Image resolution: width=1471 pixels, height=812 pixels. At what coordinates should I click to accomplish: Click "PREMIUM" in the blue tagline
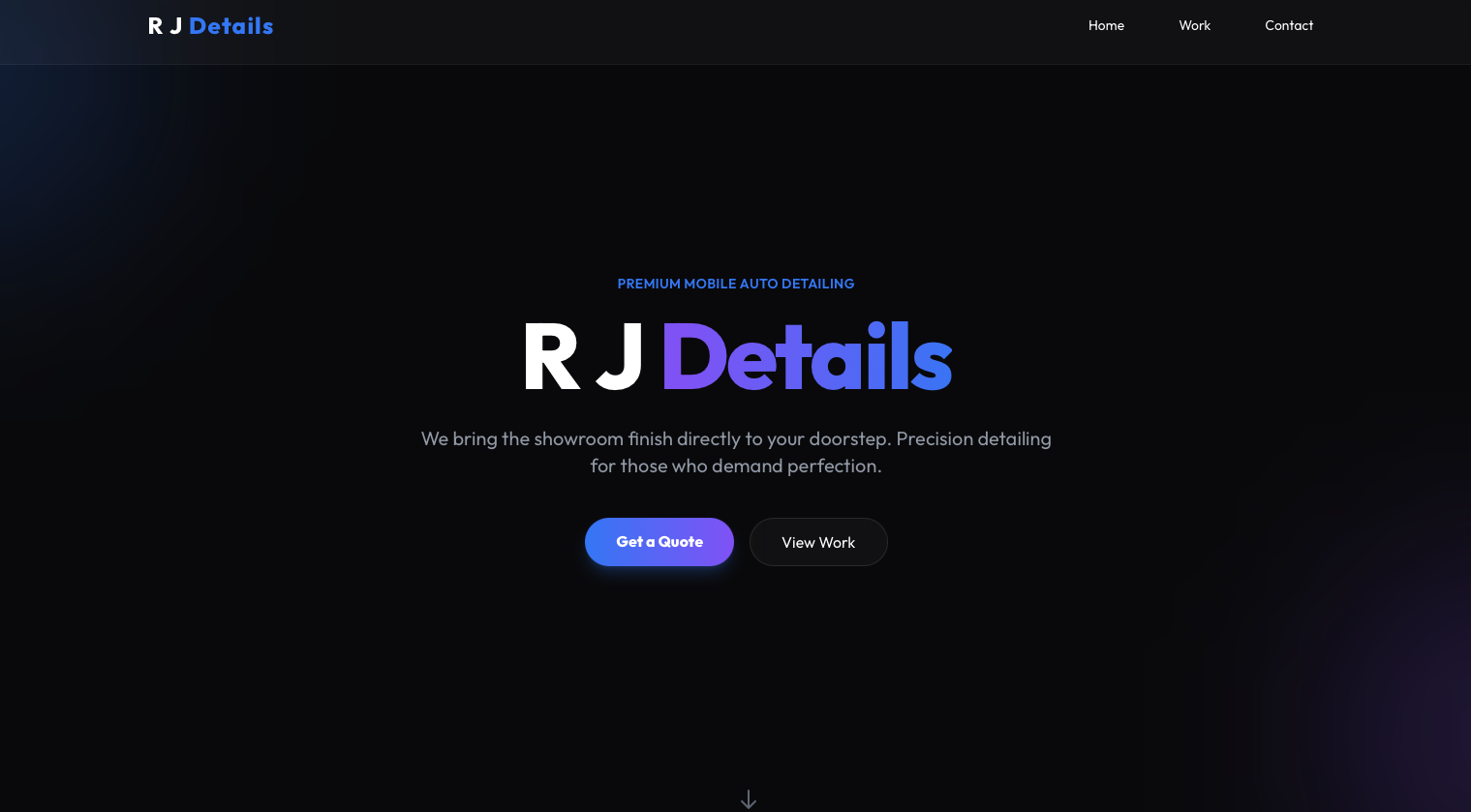coord(649,284)
